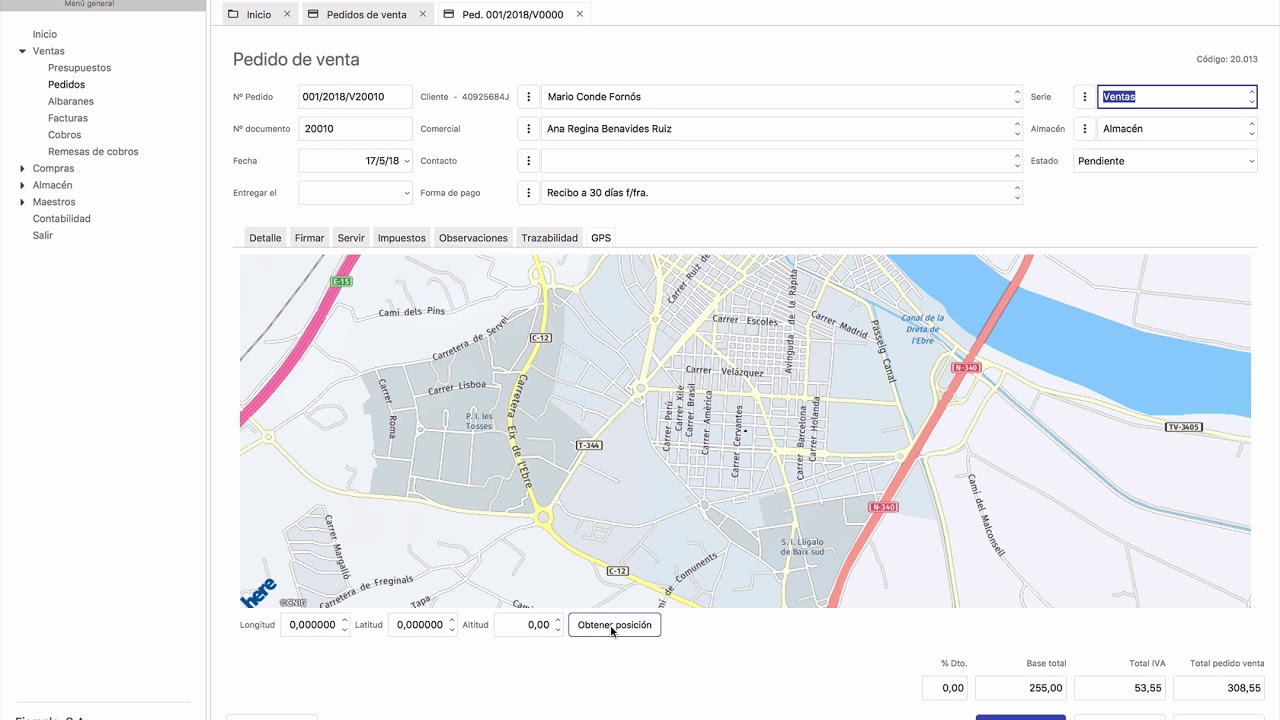The height and width of the screenshot is (720, 1280).
Task: Open the Almacén field three-dot options menu
Action: pyautogui.click(x=1085, y=129)
